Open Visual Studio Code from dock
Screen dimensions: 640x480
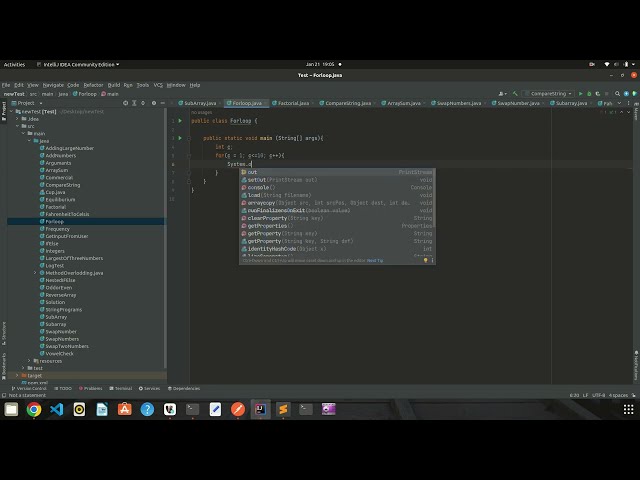pyautogui.click(x=57, y=409)
